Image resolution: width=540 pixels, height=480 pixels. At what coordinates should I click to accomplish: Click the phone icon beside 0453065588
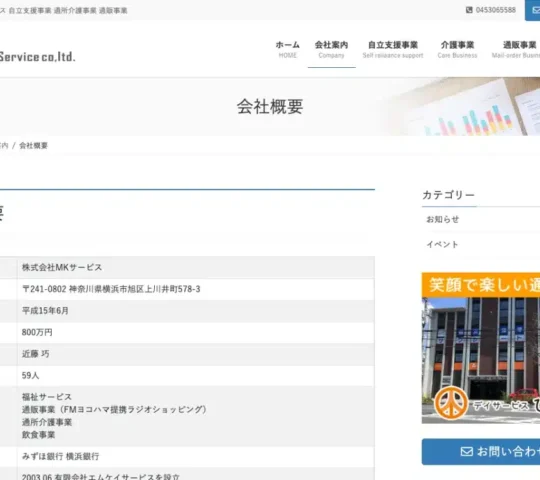tap(469, 10)
